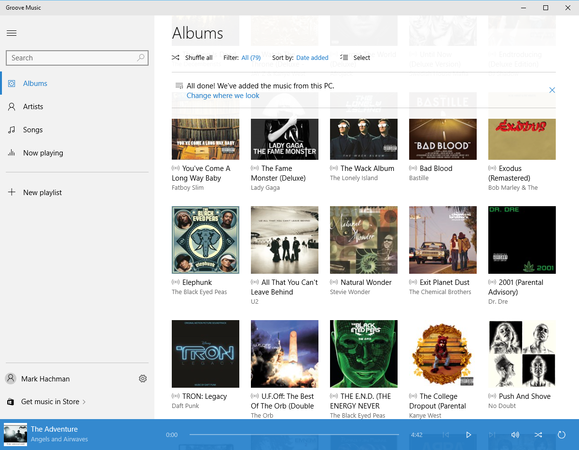Open the TRON: Legacy album cover
The image size is (579, 450).
[205, 354]
